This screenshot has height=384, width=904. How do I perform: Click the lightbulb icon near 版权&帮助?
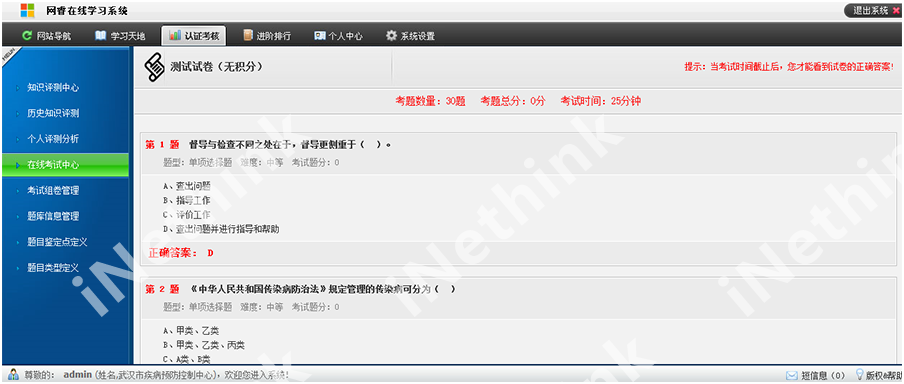859,375
